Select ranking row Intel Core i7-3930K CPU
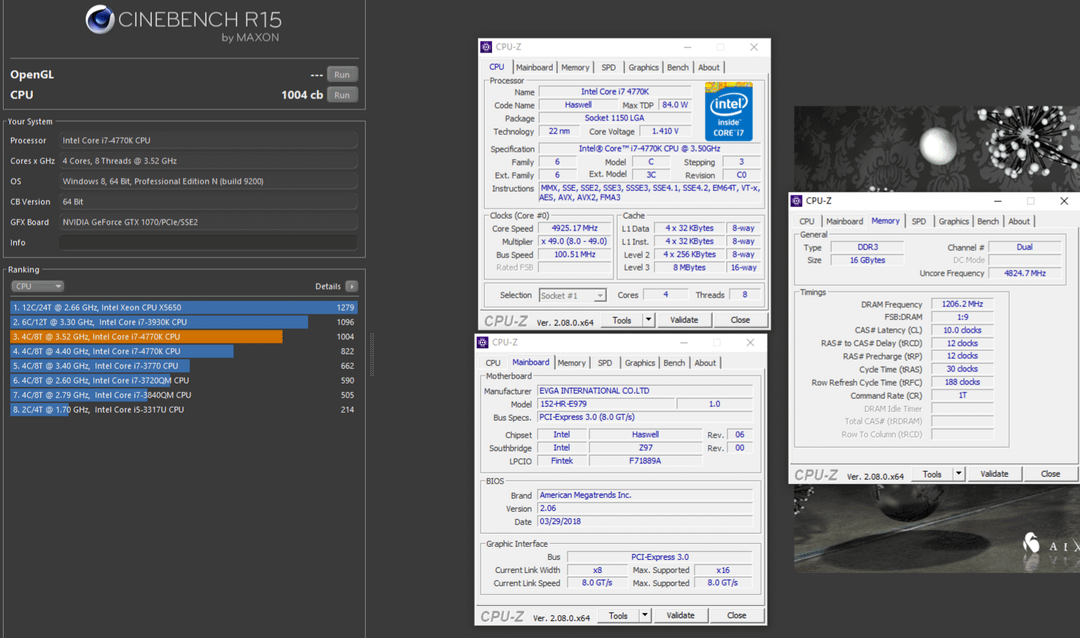Viewport: 1080px width, 638px height. pos(184,322)
